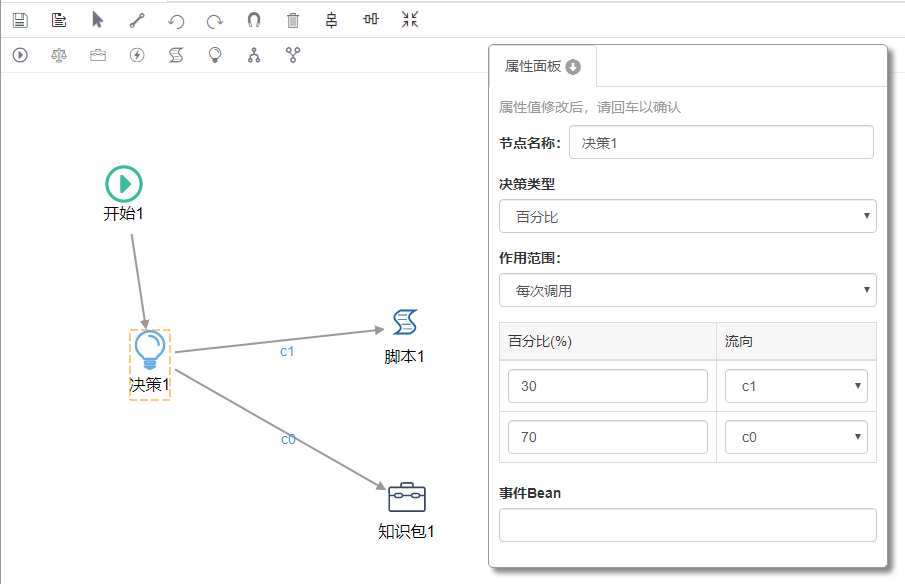
Task: Click the 节点名称 input field
Action: pyautogui.click(x=720, y=143)
